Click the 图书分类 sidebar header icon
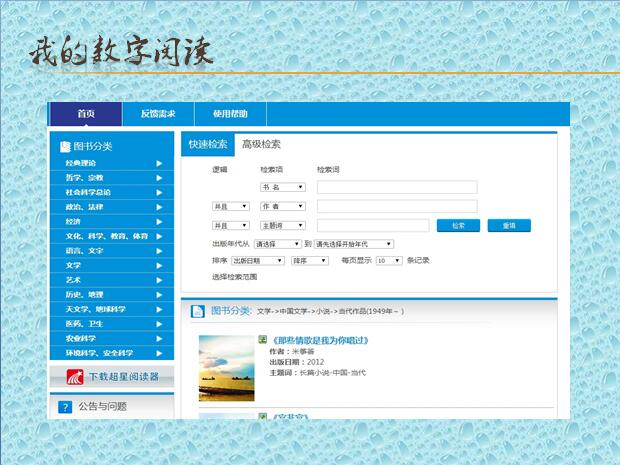620x465 pixels. point(65,146)
